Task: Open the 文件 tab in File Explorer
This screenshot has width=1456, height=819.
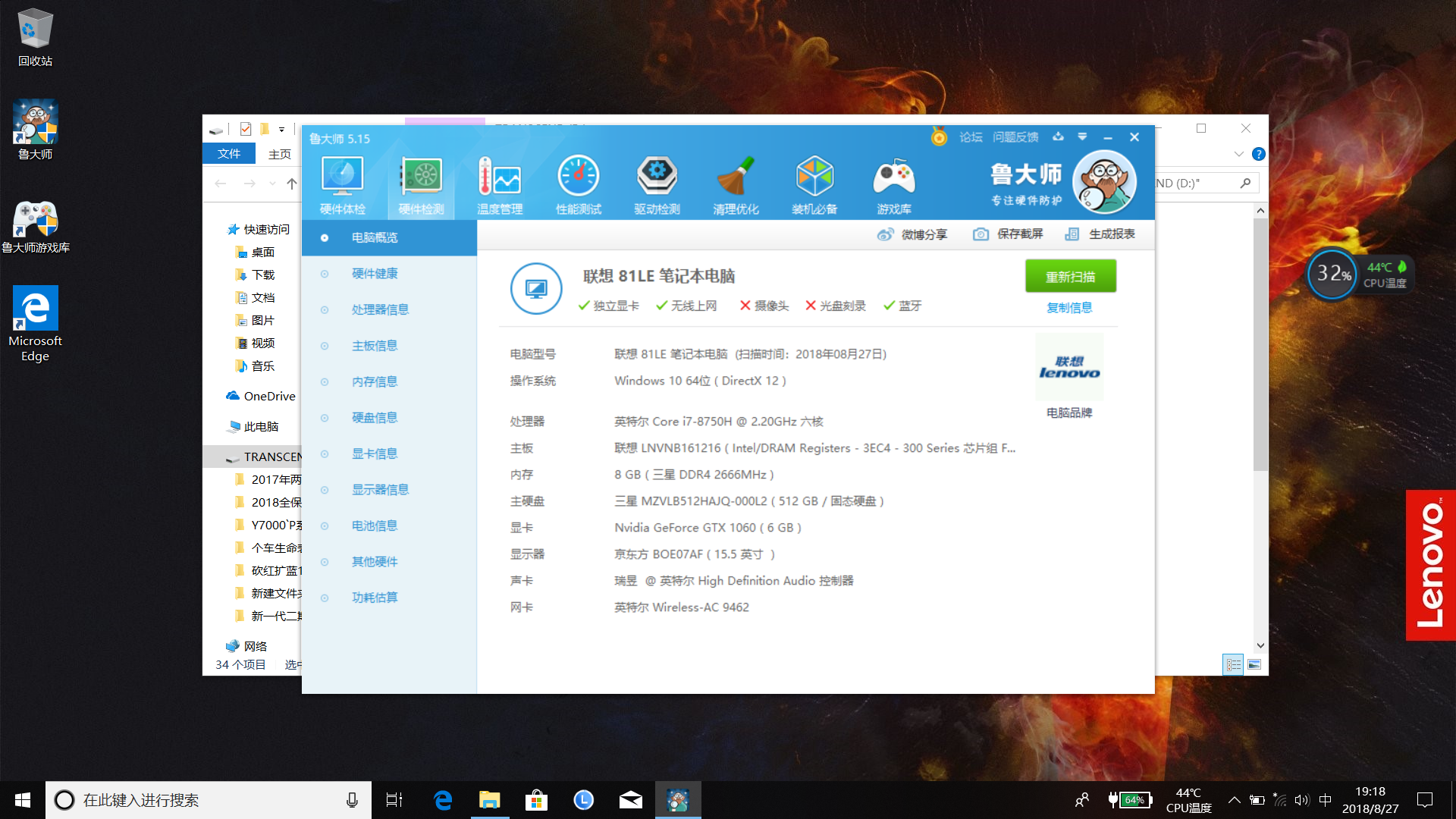Action: tap(228, 154)
